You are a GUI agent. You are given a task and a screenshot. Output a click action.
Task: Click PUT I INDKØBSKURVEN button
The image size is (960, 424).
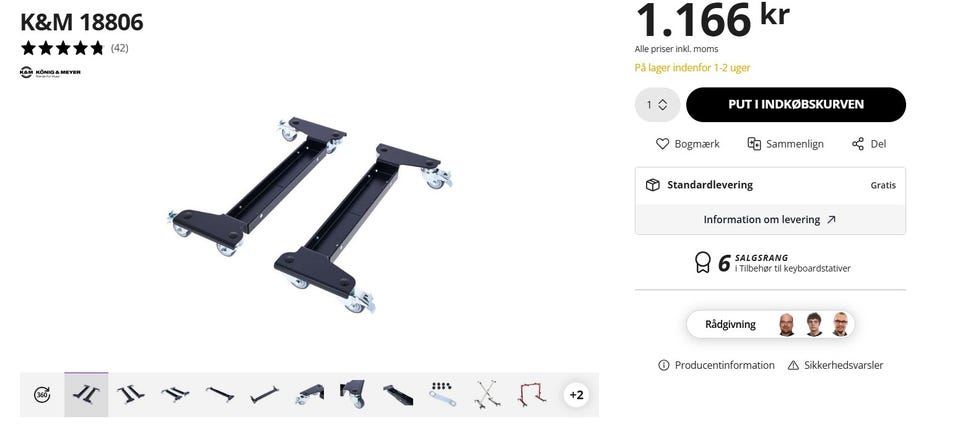coord(796,105)
